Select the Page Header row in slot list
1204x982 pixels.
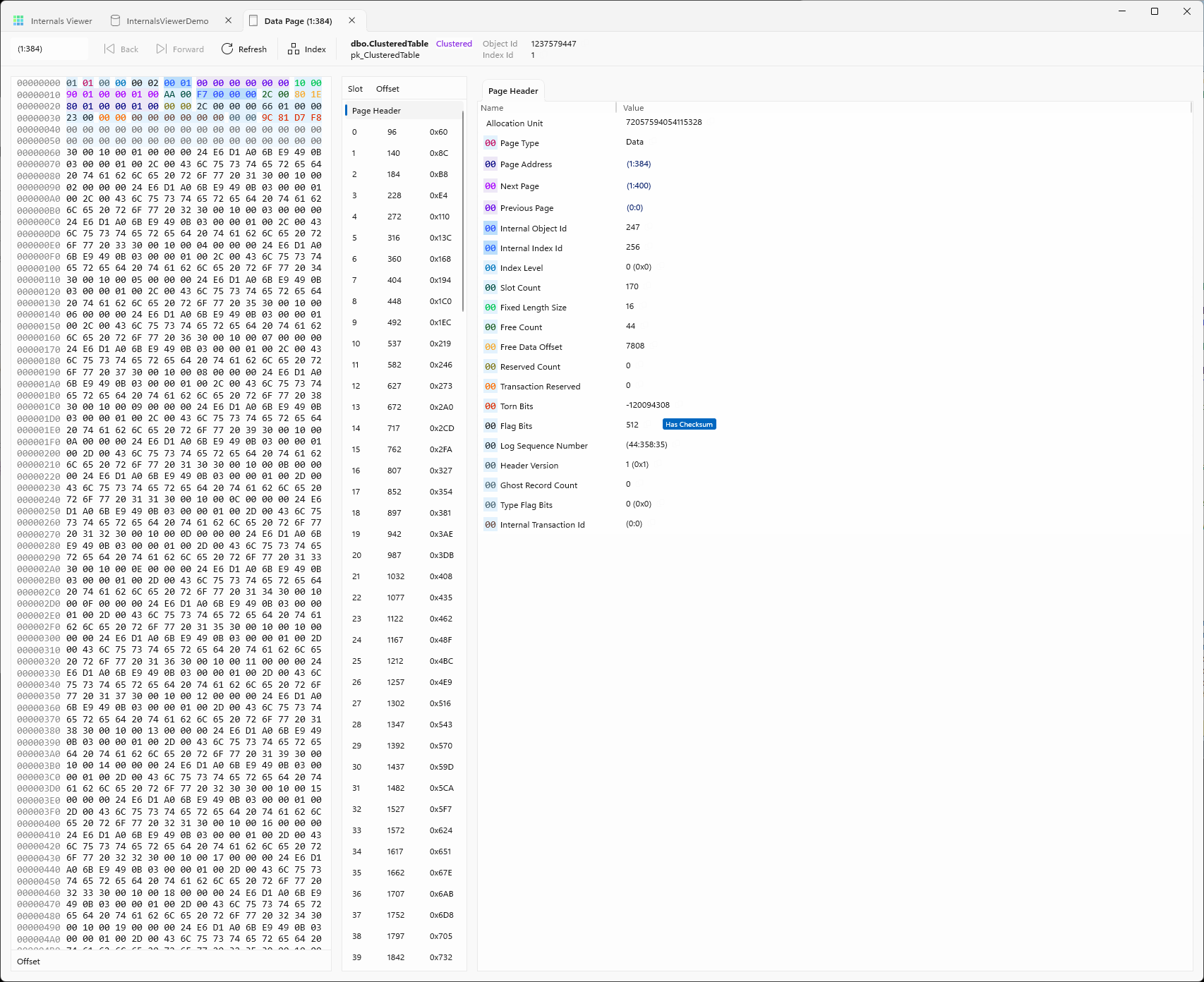[403, 111]
